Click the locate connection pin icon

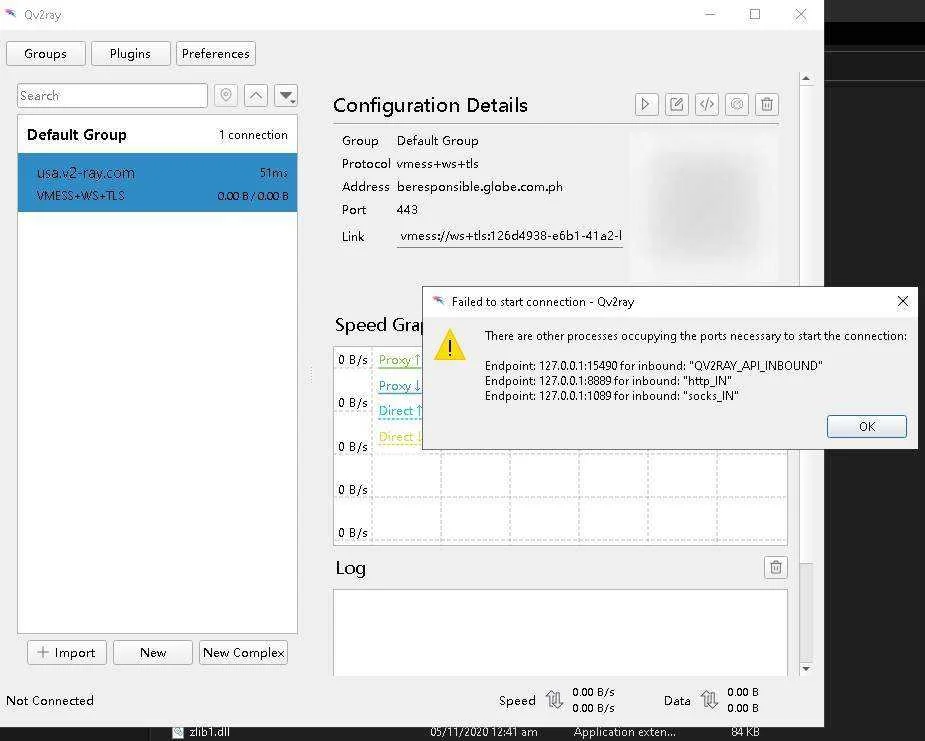coord(226,96)
